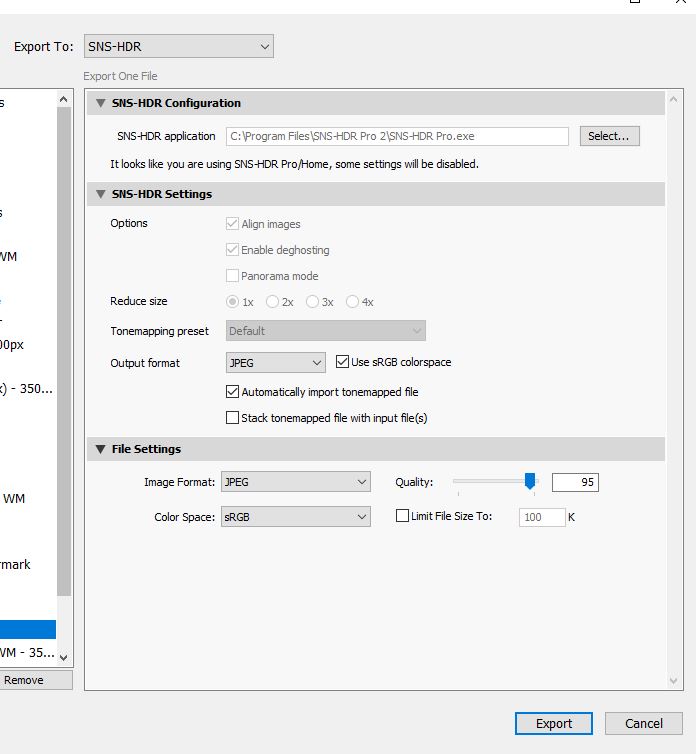Select the 1x reduce size option

click(x=232, y=302)
